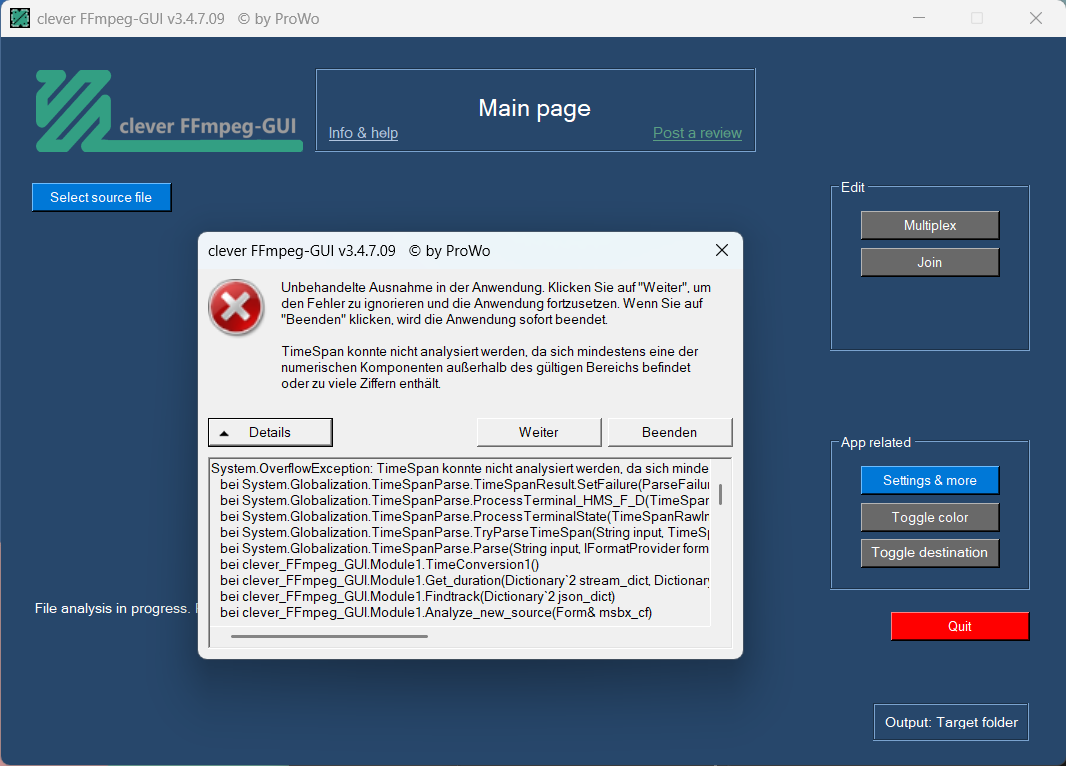Toggle color scheme with Toggle color

(929, 517)
